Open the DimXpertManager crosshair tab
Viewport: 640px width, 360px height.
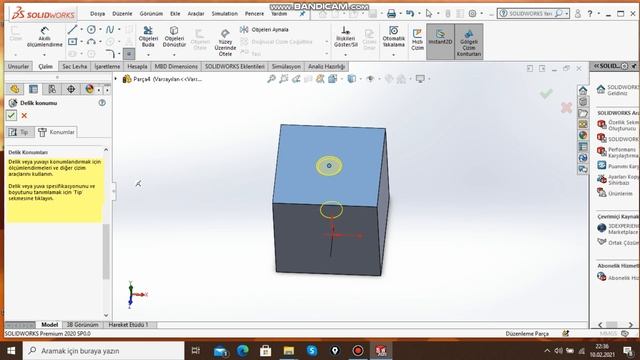(x=71, y=89)
